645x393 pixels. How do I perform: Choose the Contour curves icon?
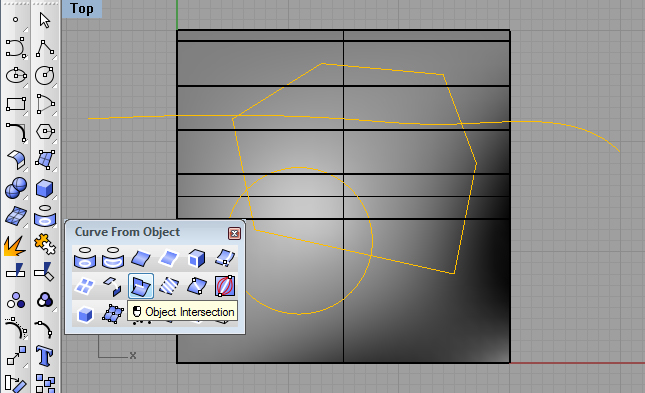click(169, 286)
